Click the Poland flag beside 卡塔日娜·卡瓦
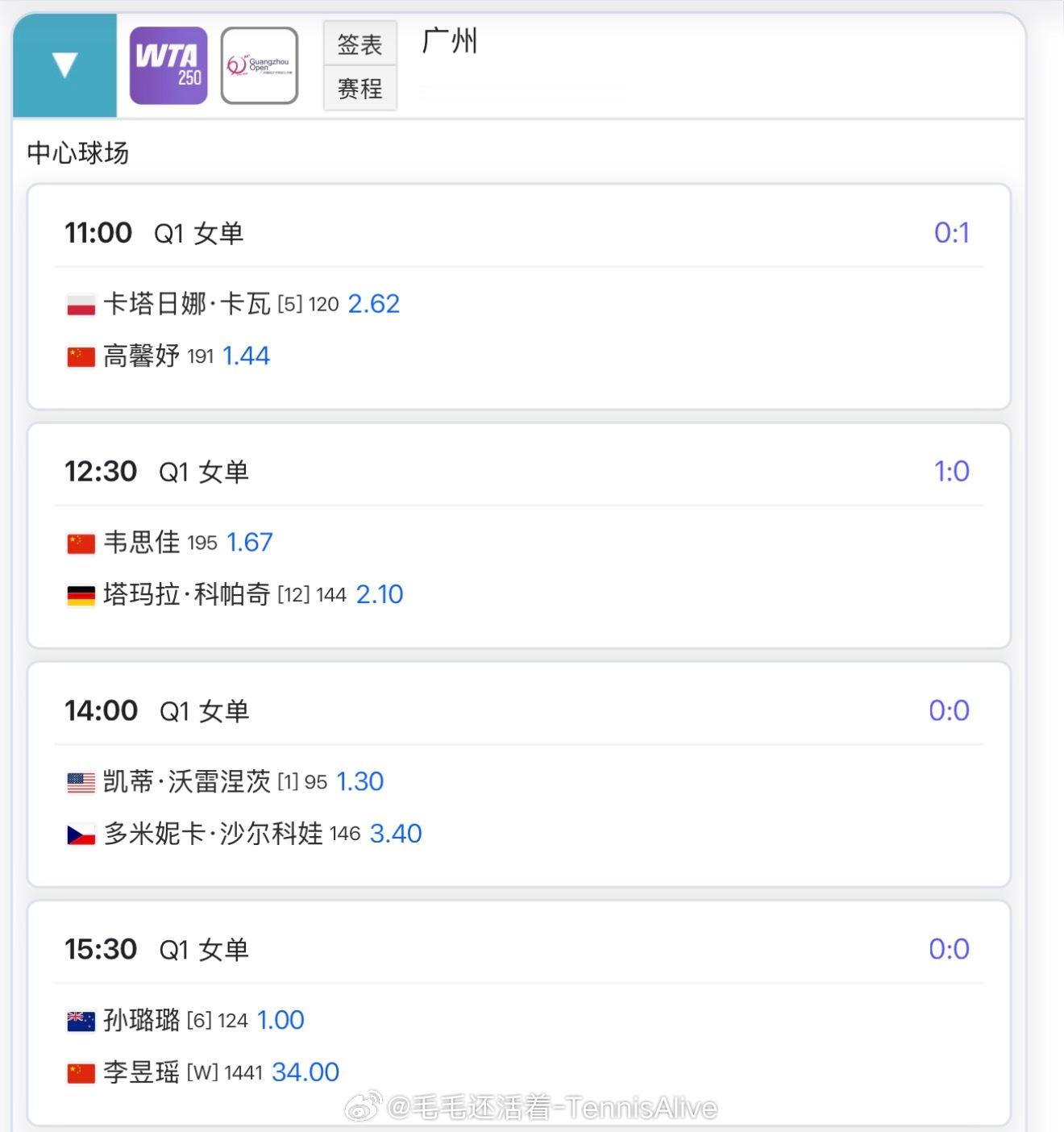The width and height of the screenshot is (1064, 1132). coord(81,305)
